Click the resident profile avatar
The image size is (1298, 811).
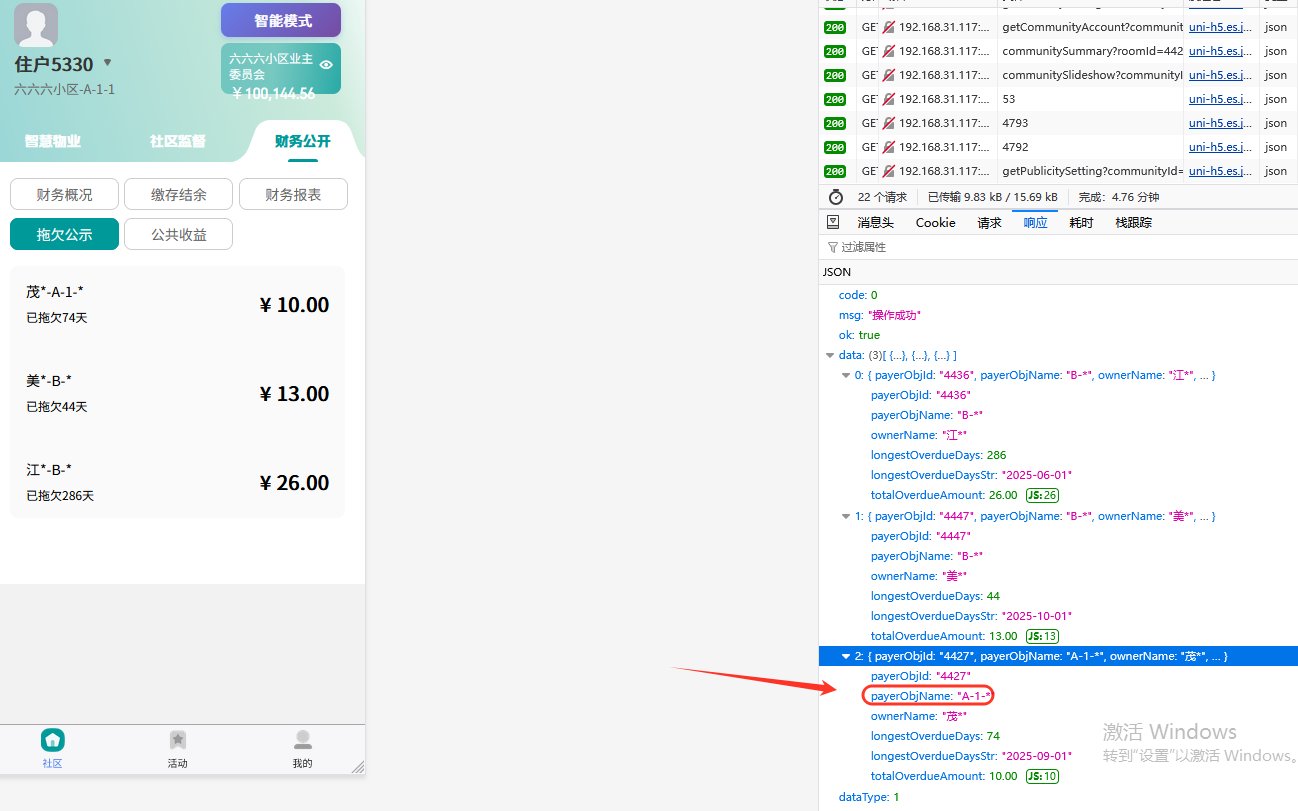[x=36, y=25]
